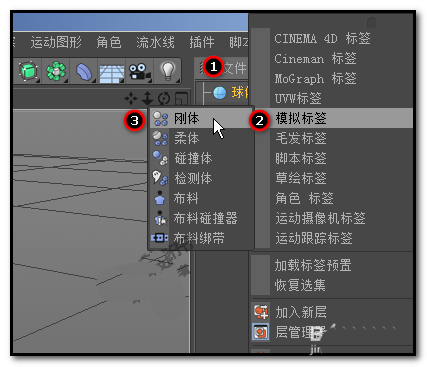Click the 加入新层 layer icon

pos(261,312)
